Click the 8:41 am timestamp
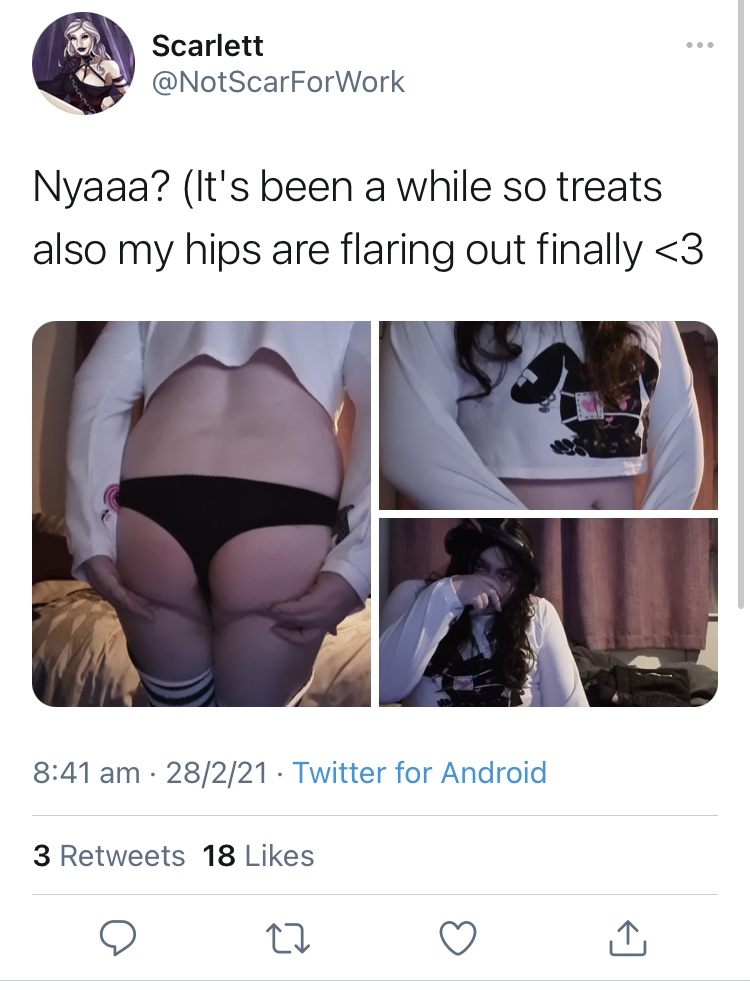 pos(86,772)
